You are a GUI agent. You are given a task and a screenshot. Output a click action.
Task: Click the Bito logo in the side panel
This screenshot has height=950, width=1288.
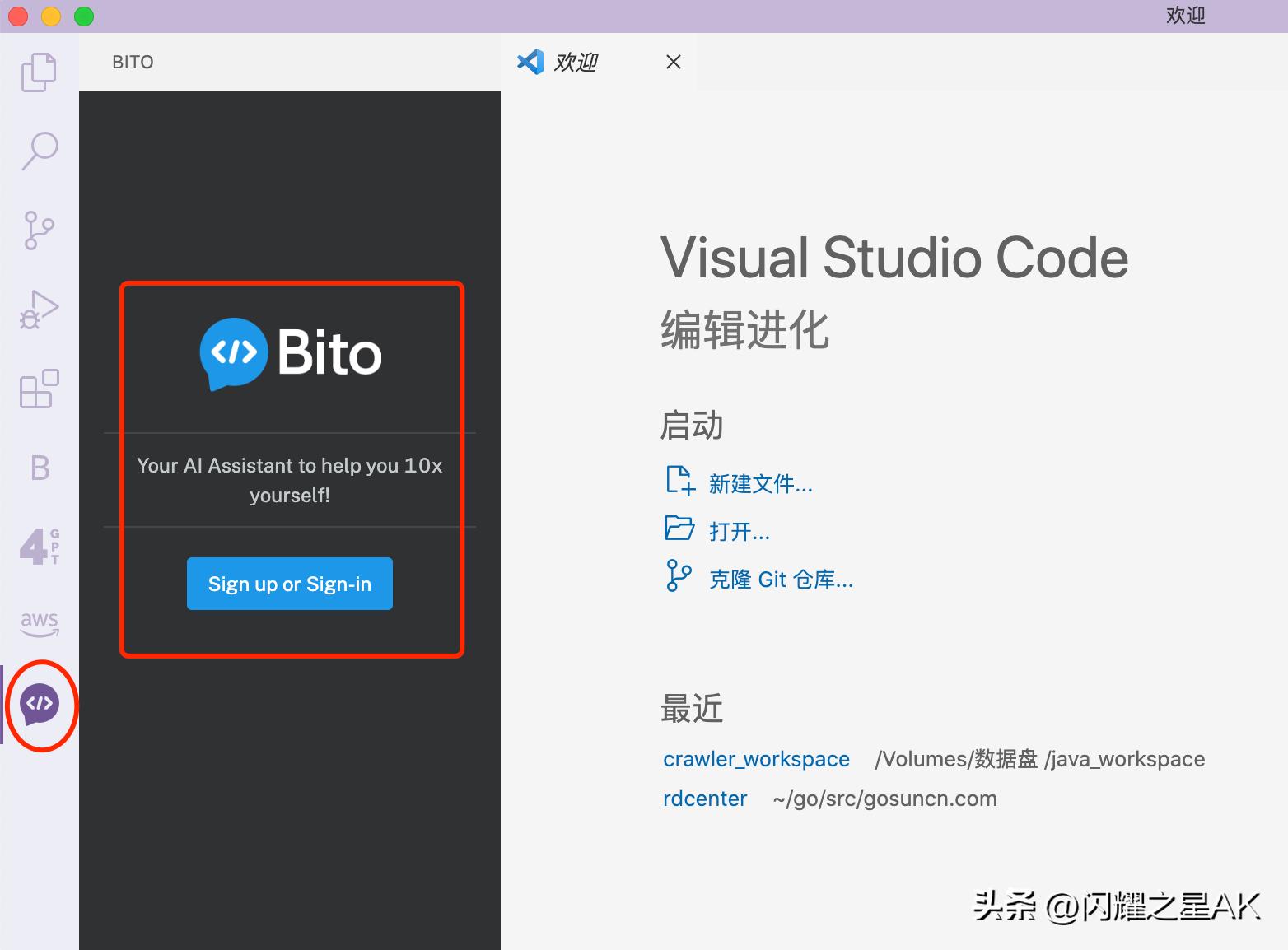pyautogui.click(x=291, y=353)
